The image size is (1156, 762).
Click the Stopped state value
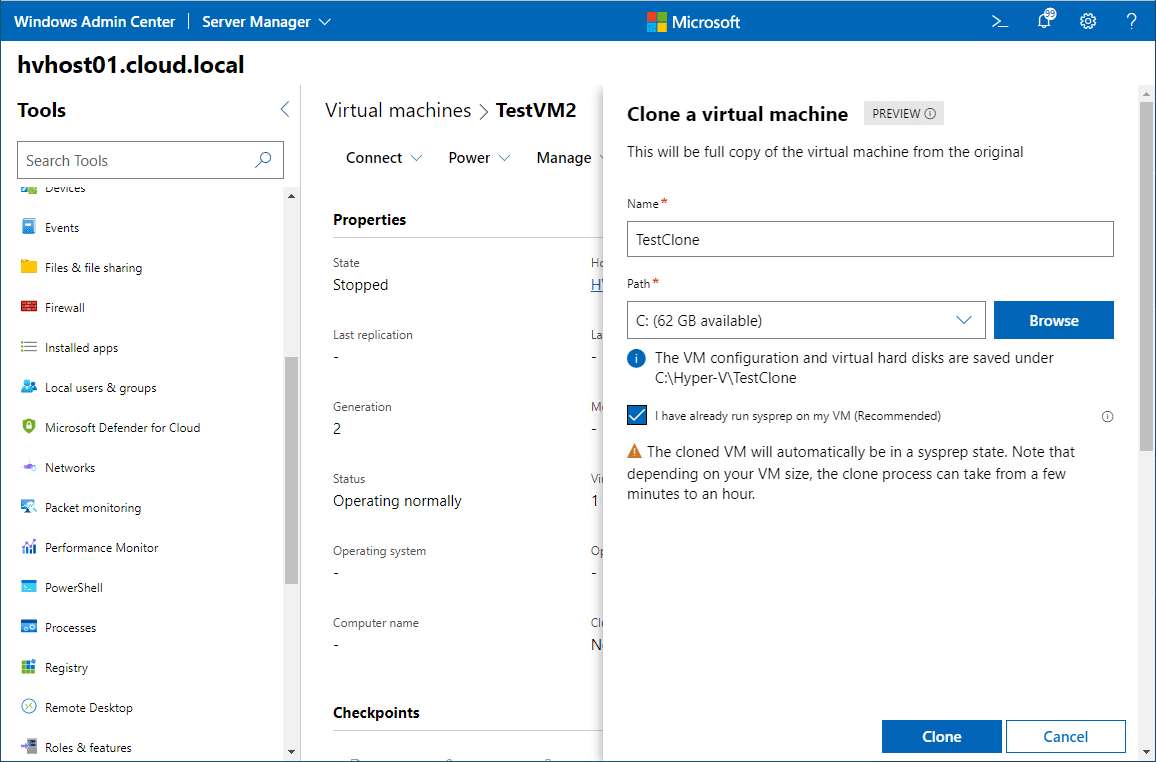tap(361, 285)
